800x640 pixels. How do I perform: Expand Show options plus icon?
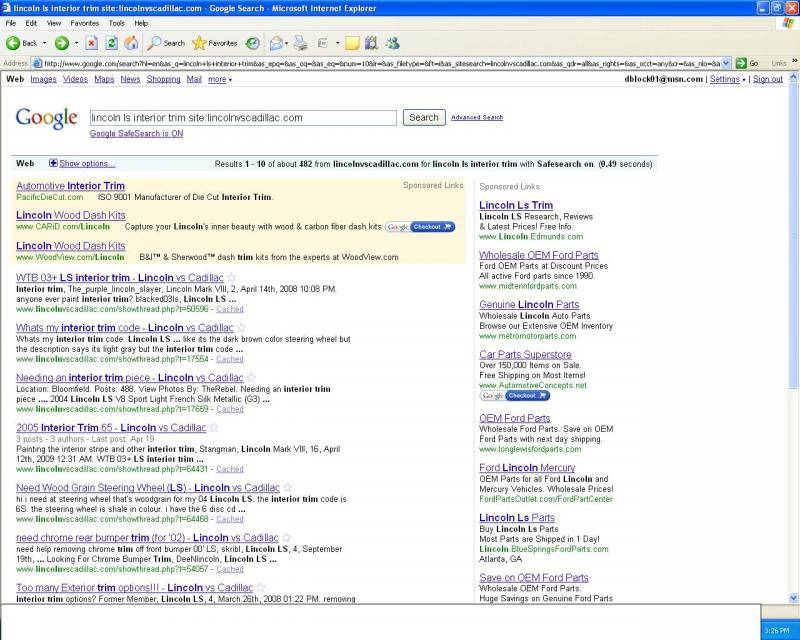click(x=53, y=163)
